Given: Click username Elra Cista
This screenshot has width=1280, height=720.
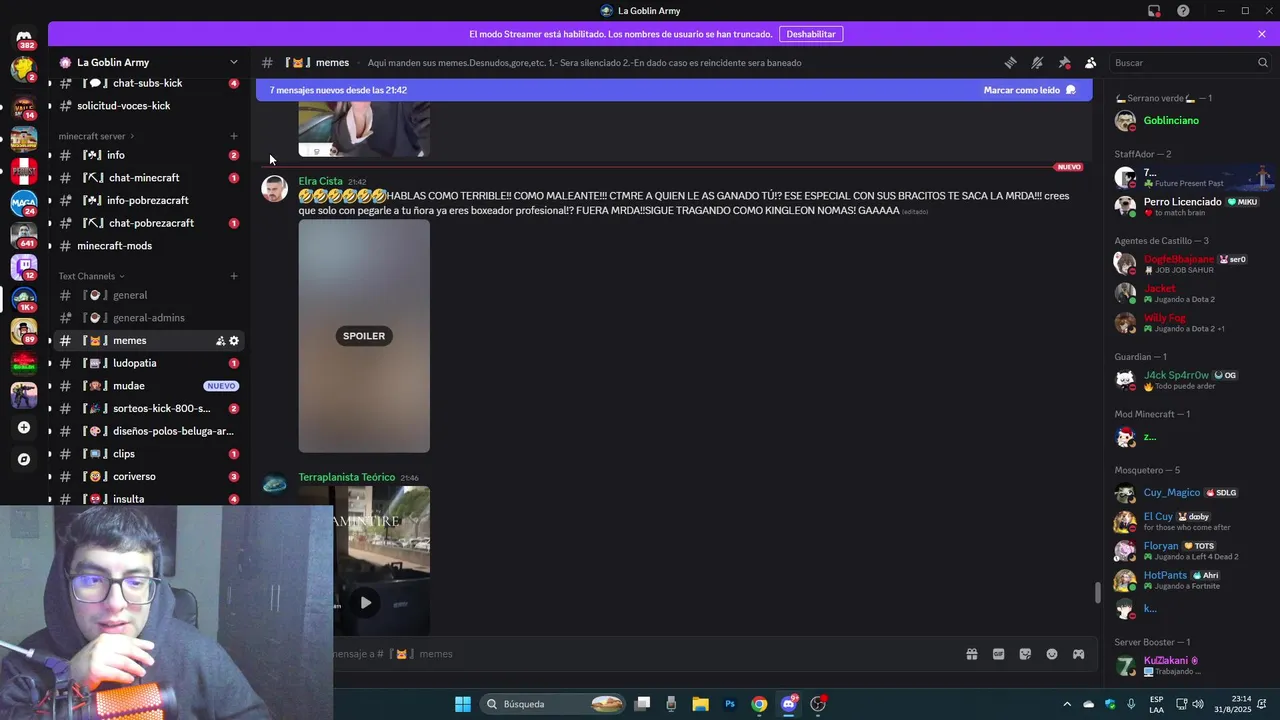Looking at the screenshot, I should pyautogui.click(x=320, y=181).
